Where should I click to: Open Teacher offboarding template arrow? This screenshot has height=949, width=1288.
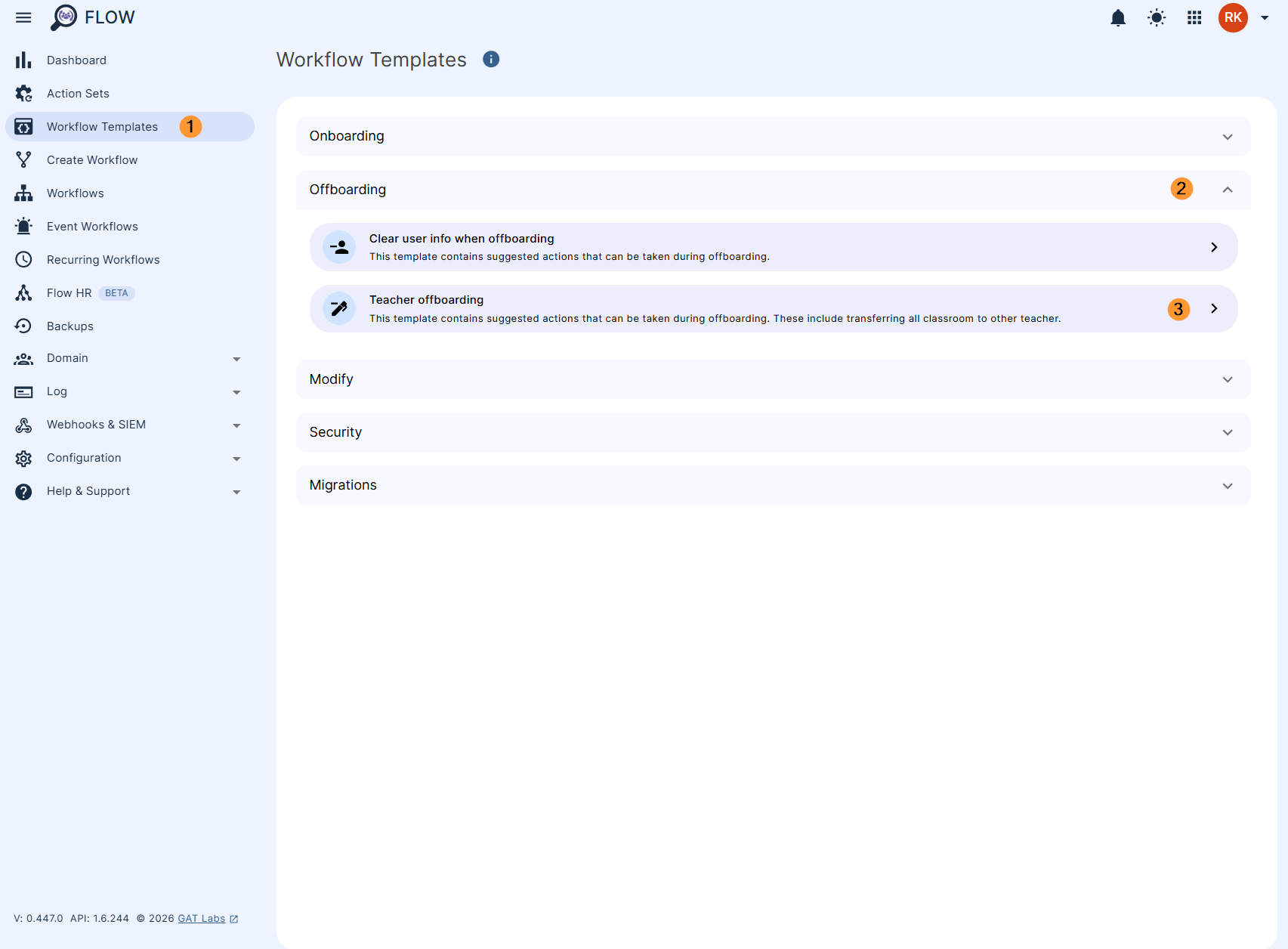click(1214, 308)
